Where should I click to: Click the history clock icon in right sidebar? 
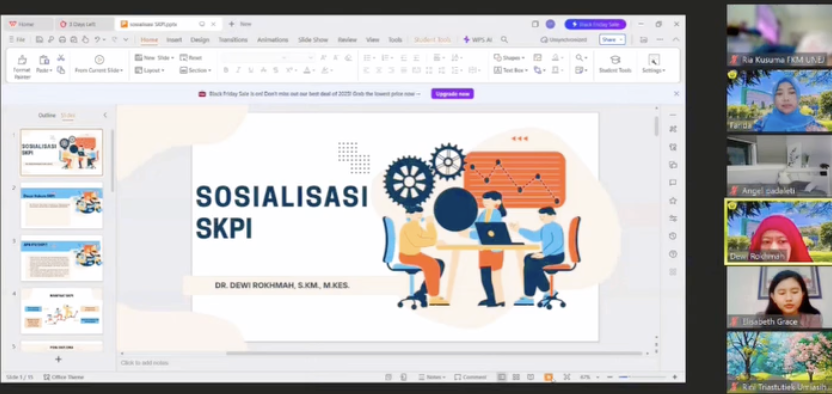673,236
